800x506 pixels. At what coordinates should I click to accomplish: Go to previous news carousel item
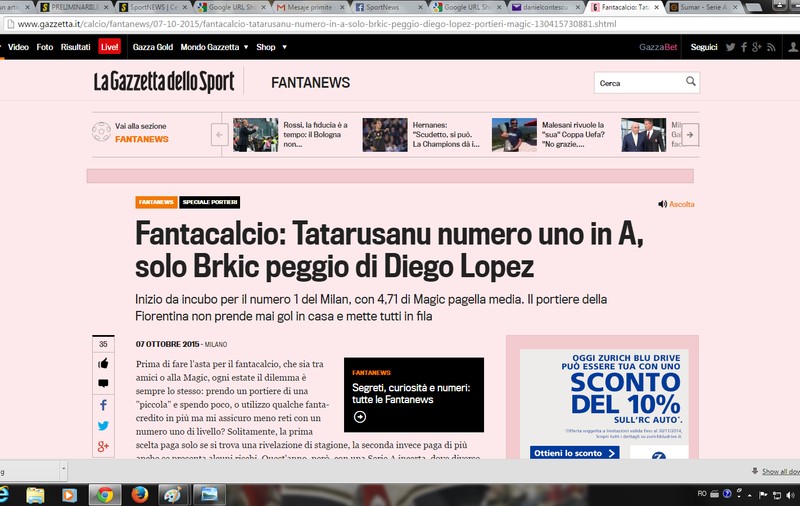point(219,135)
